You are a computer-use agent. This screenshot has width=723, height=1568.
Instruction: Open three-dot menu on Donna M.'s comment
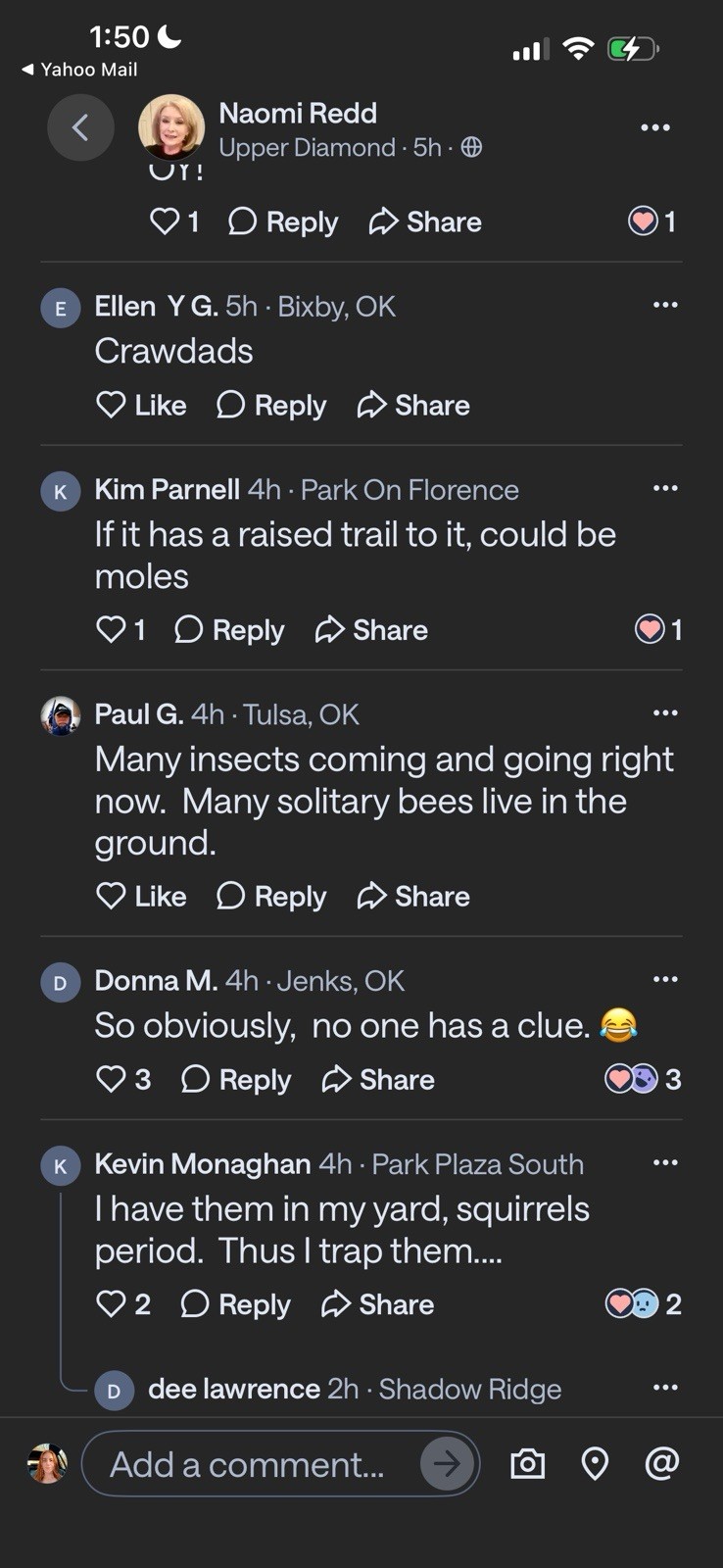(x=665, y=979)
